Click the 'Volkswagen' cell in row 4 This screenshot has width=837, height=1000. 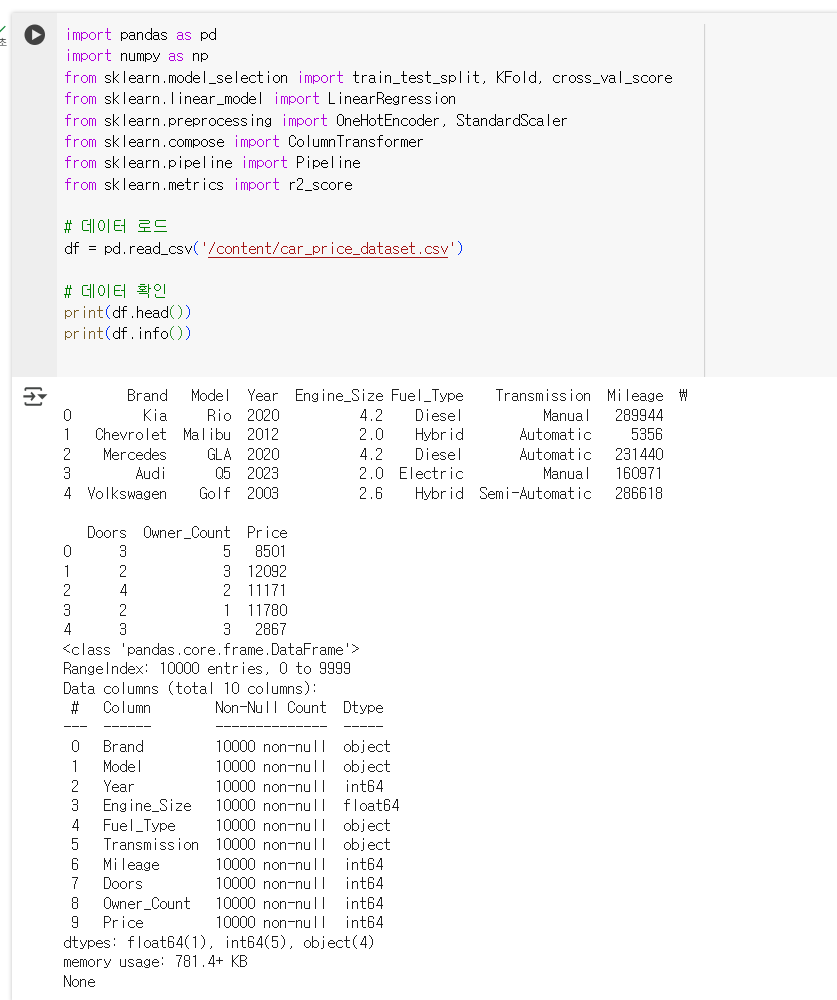(127, 494)
